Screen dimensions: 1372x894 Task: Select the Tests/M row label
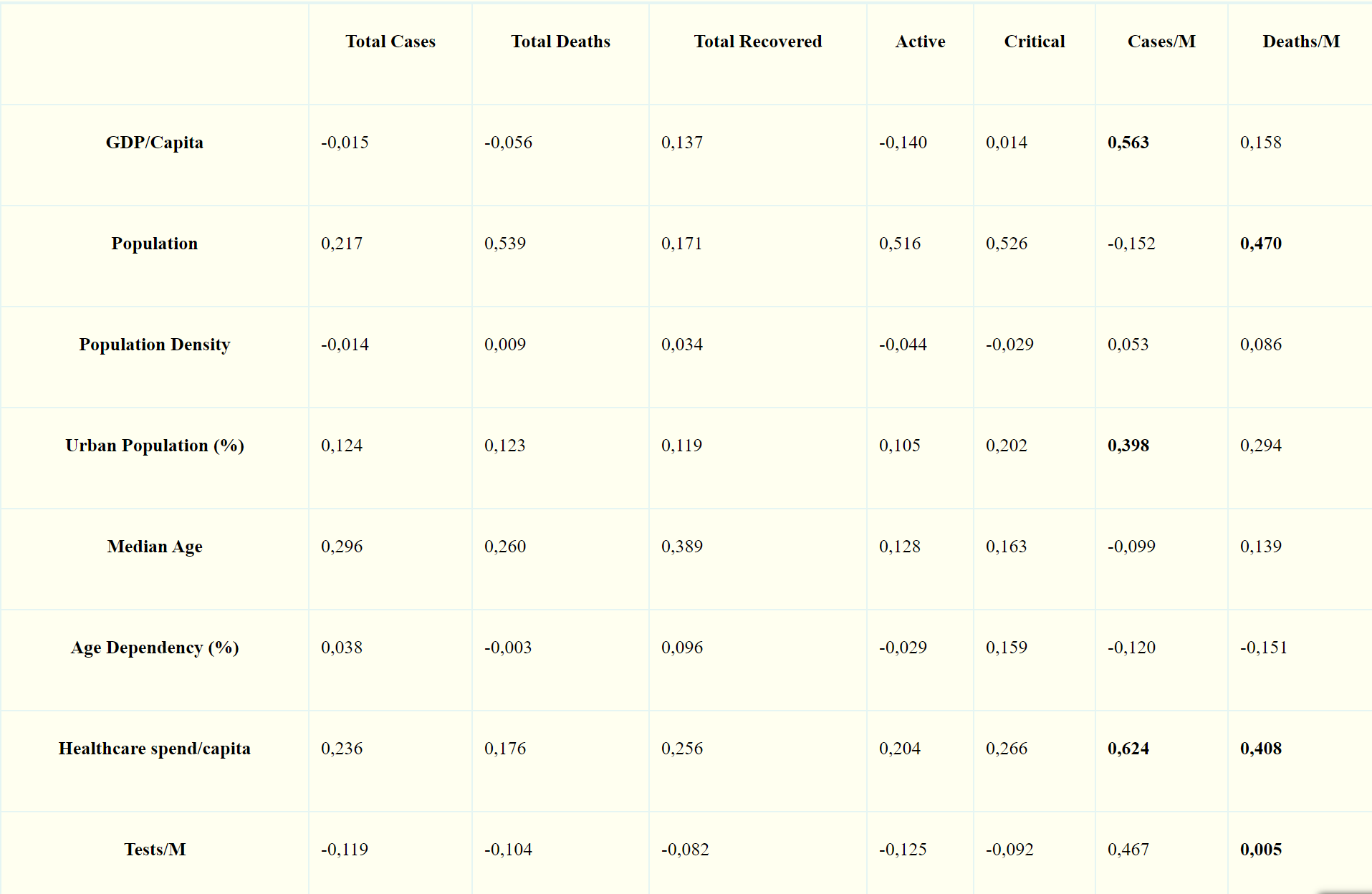click(155, 850)
